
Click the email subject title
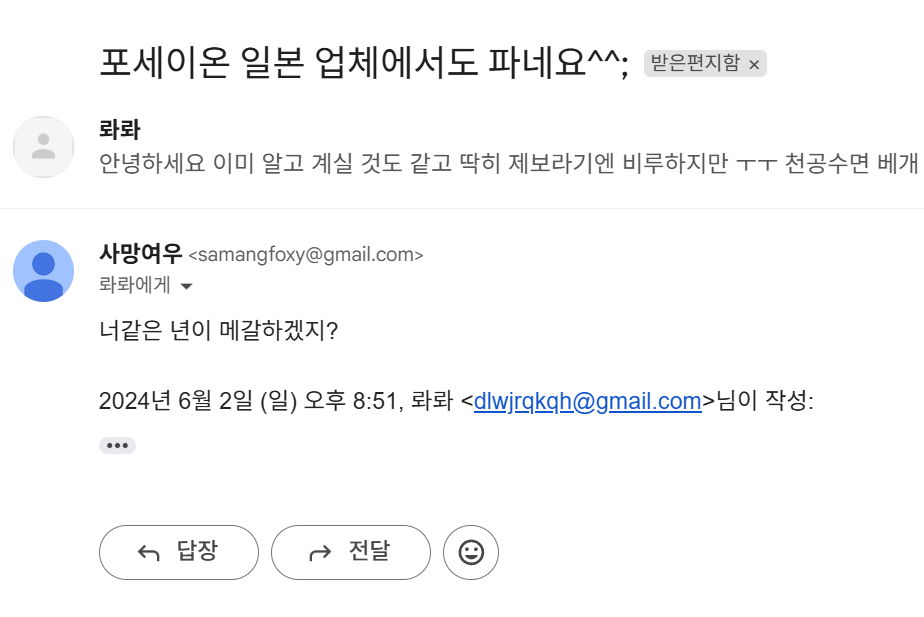coord(364,65)
